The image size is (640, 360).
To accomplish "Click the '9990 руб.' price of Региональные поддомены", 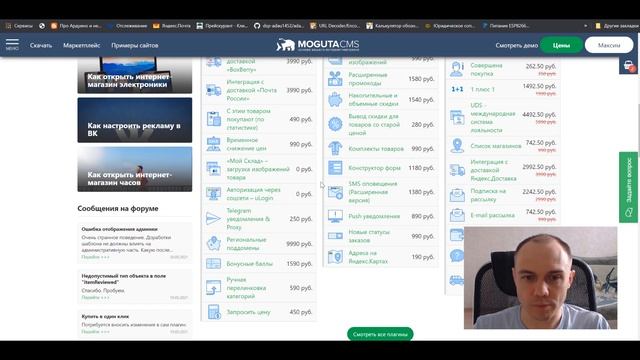I will click(299, 244).
